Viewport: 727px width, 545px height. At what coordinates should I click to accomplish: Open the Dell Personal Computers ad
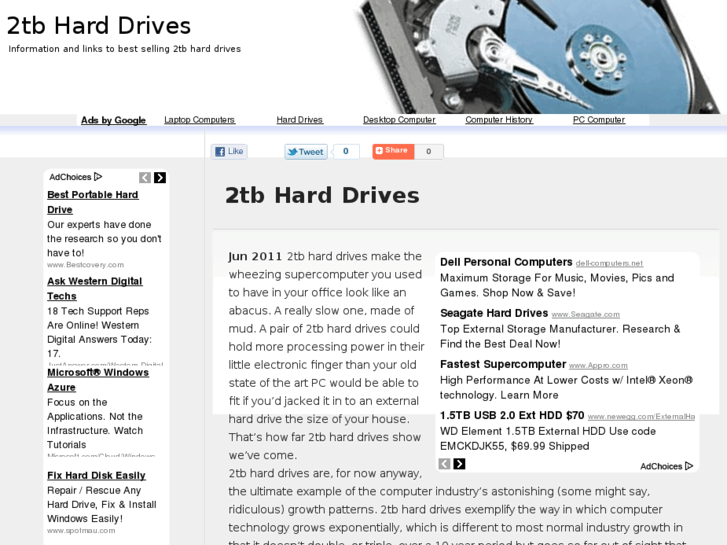point(506,262)
